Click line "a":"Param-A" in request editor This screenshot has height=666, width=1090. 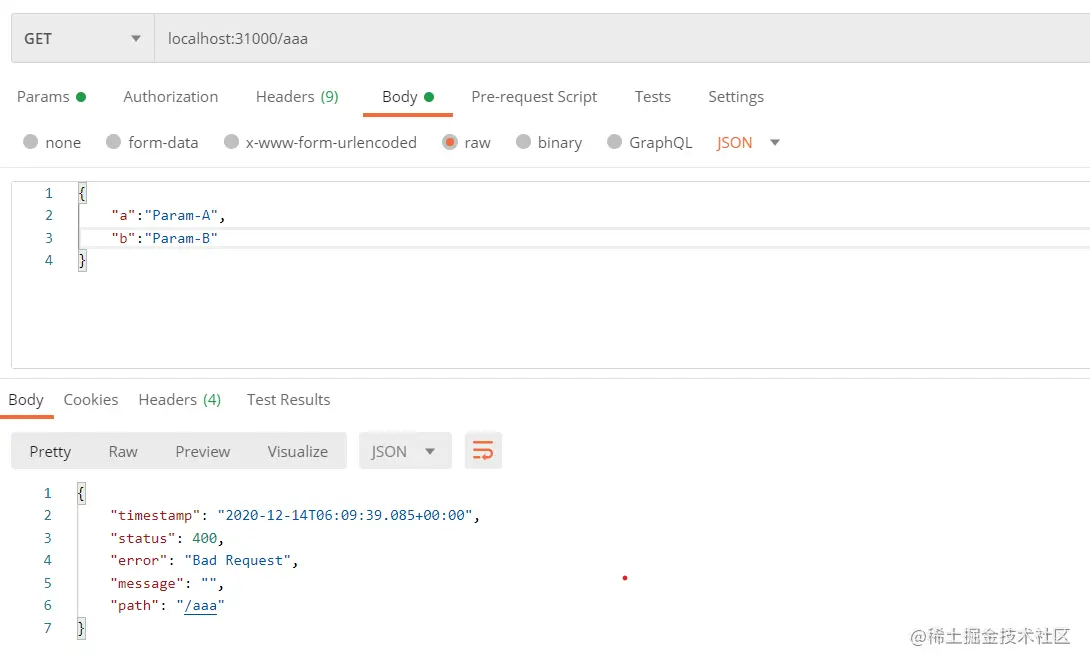pyautogui.click(x=168, y=216)
